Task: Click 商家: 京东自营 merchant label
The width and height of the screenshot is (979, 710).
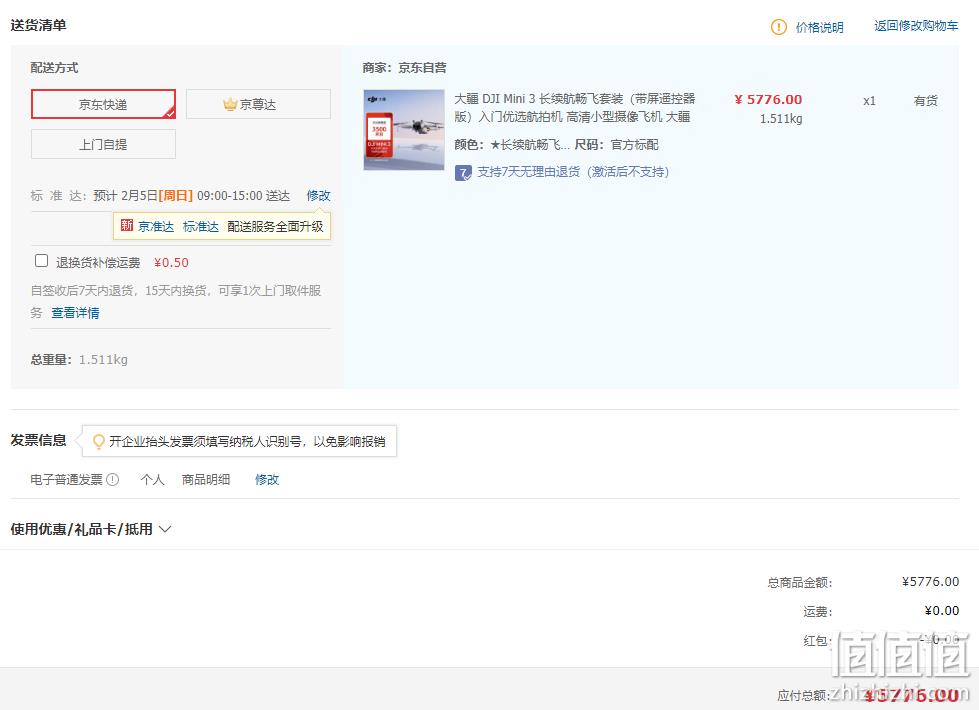Action: click(x=405, y=67)
